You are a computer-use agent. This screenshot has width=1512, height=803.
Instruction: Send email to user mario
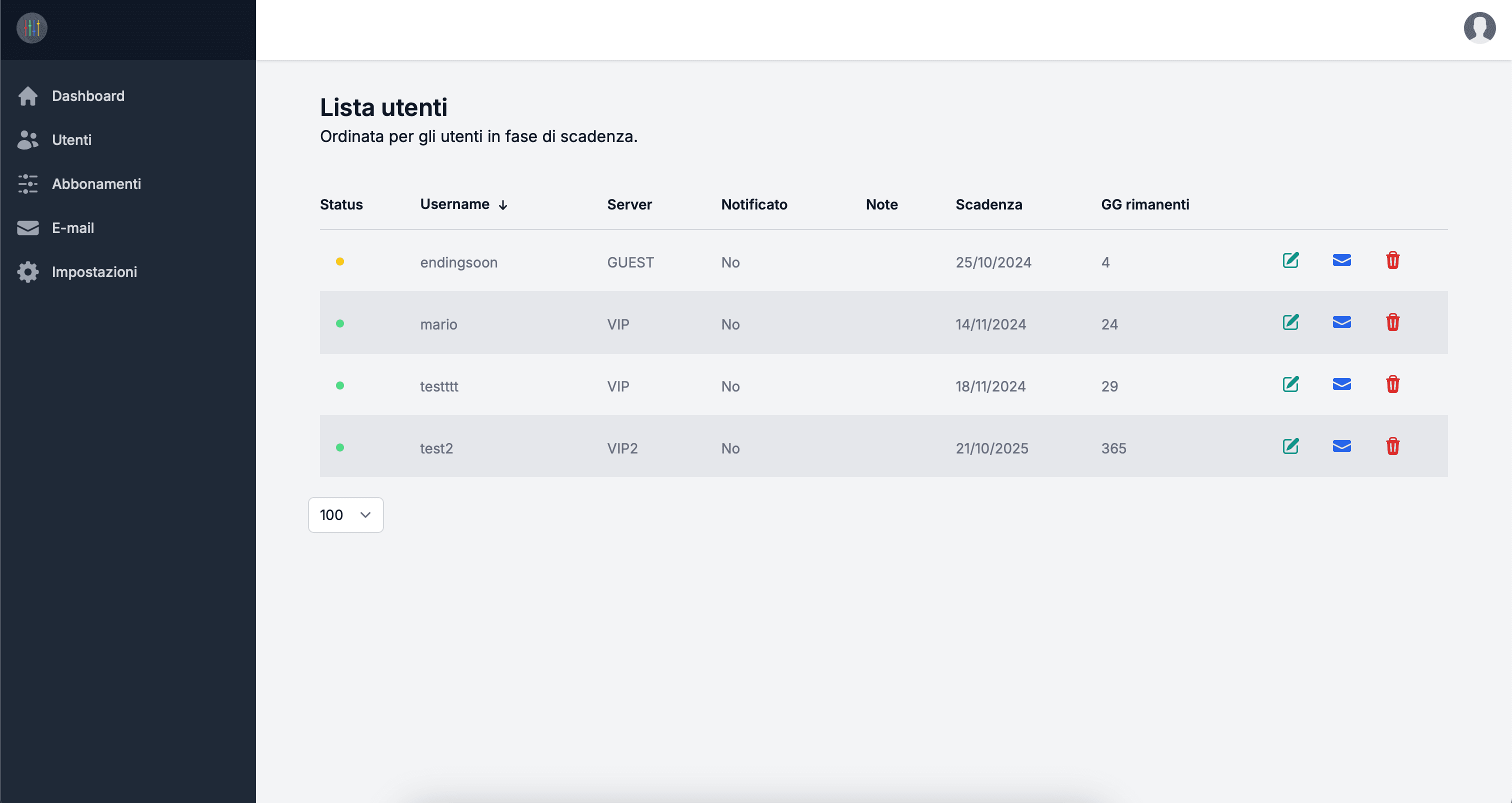(x=1341, y=322)
